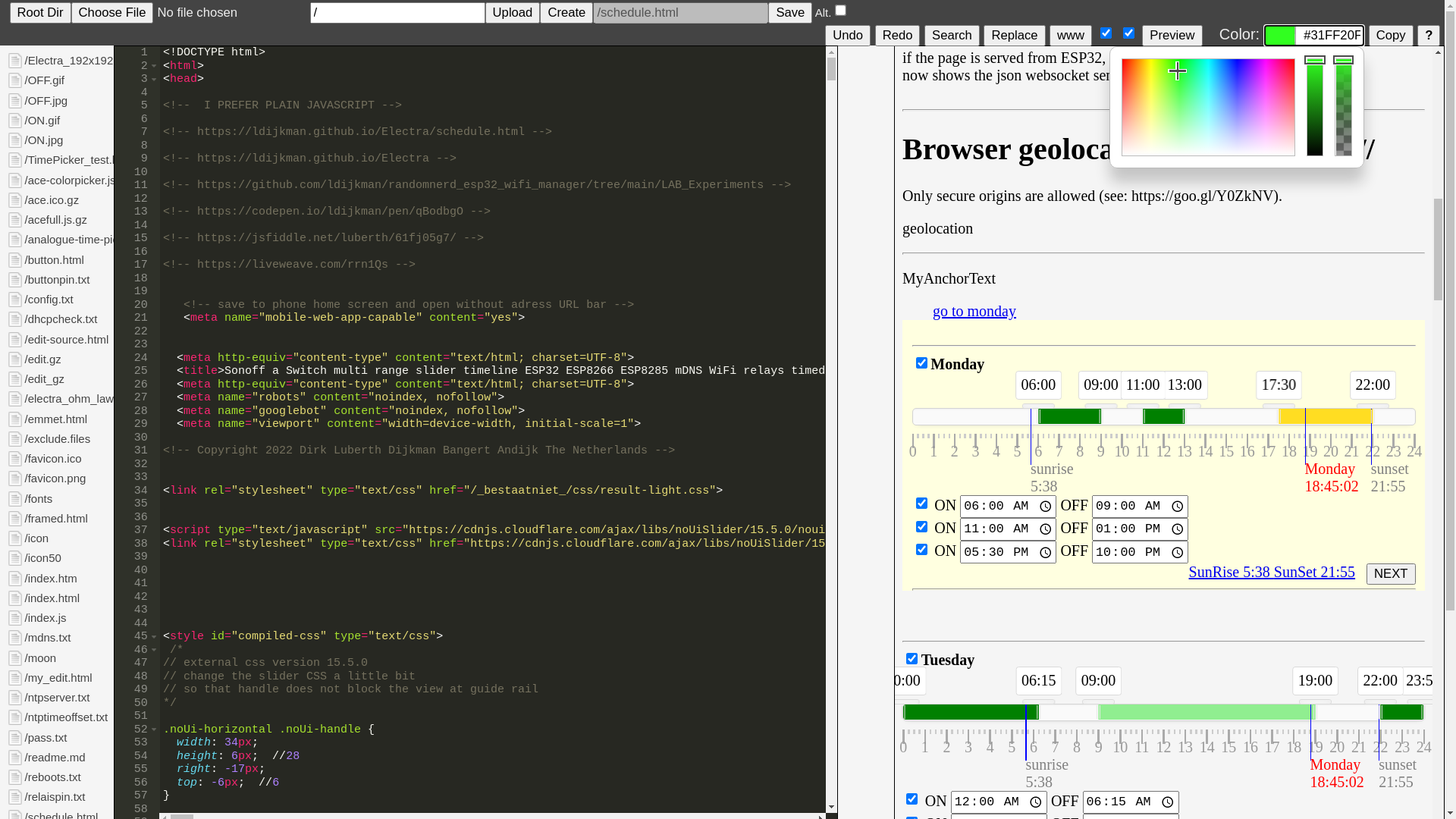
Task: Click the Save button
Action: 789,13
